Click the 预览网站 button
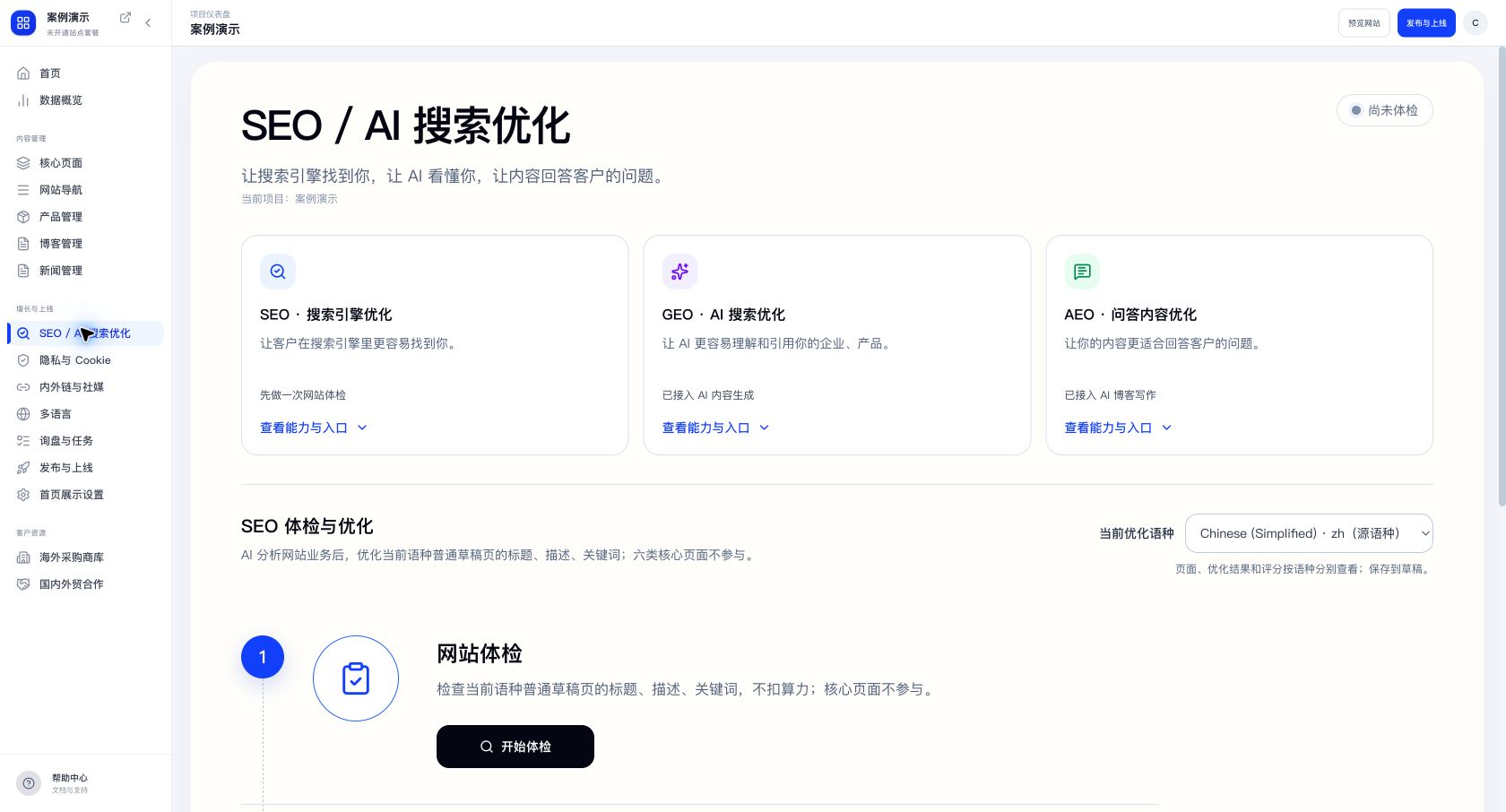This screenshot has height=812, width=1506. (1364, 23)
